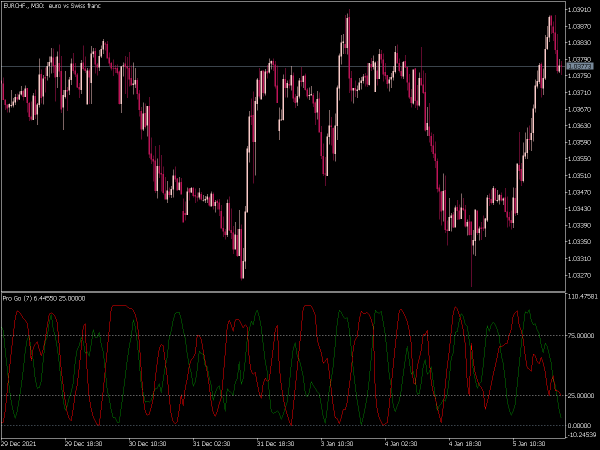Screen dimensions: 600x450
Task: Click indicator level label 75.00000
Action: (x=581, y=336)
